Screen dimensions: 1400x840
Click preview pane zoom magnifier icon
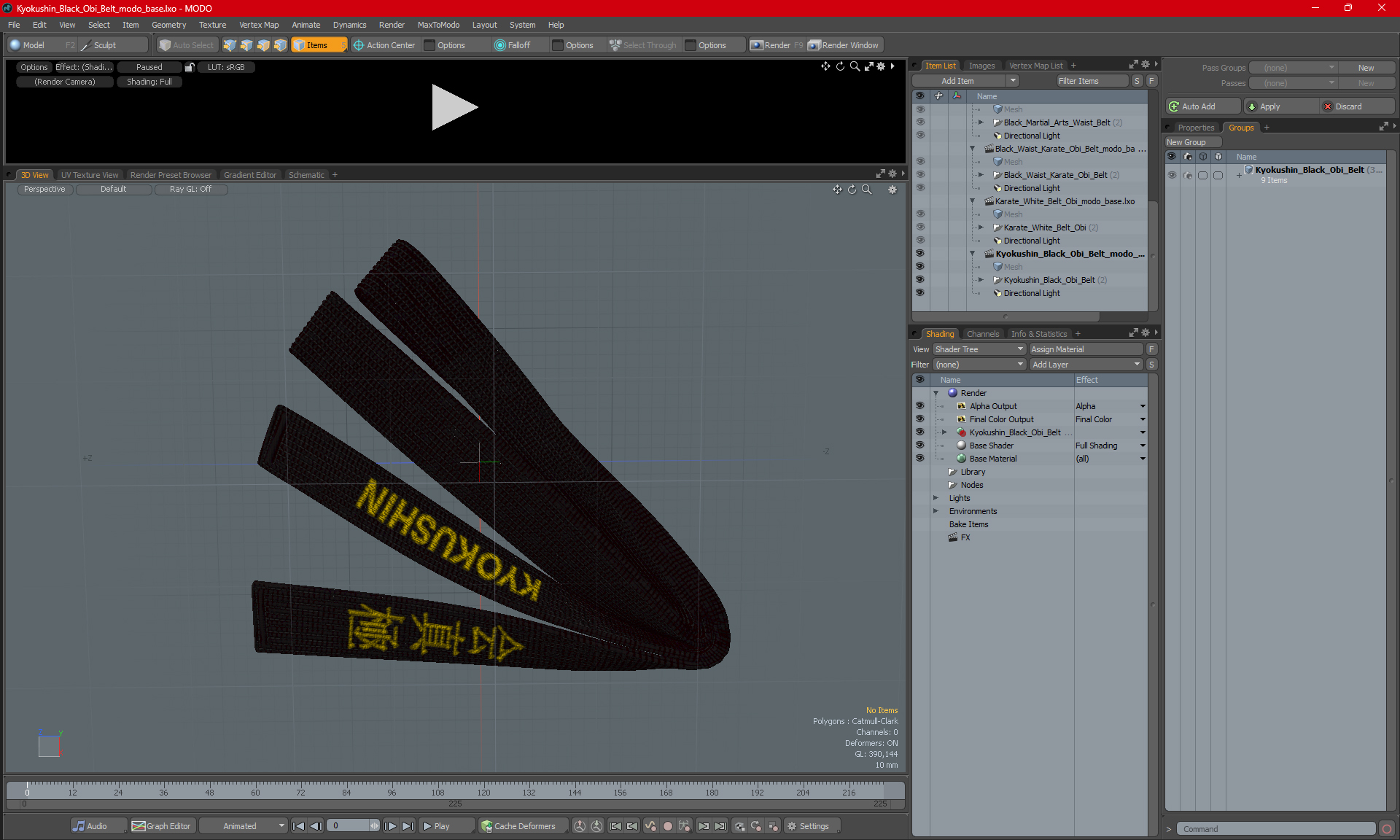click(855, 66)
